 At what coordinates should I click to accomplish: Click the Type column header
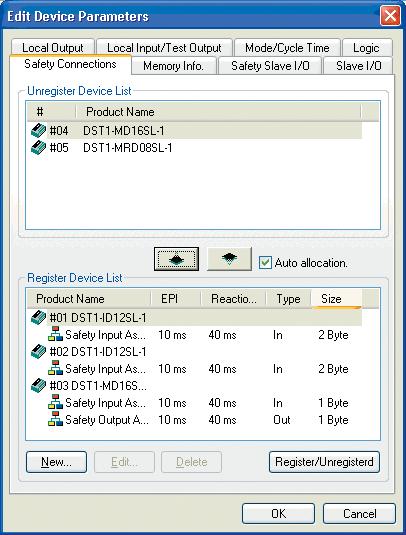click(x=289, y=299)
